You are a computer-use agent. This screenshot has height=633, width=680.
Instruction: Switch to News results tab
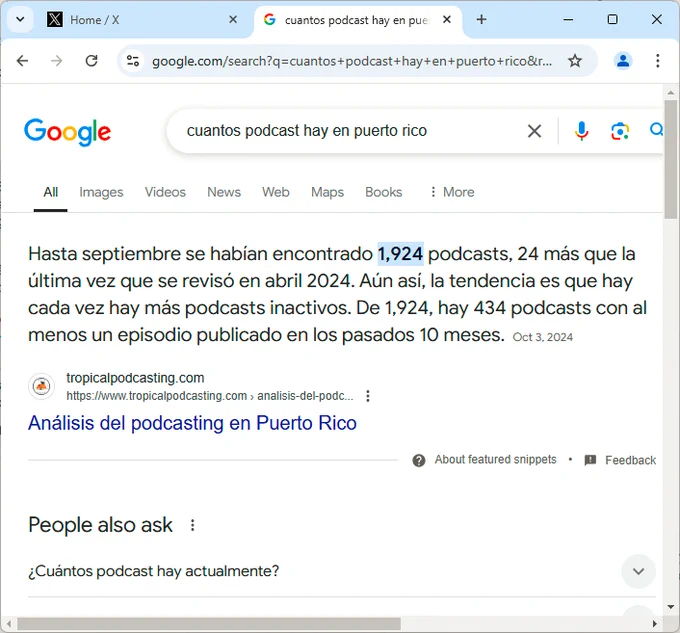[x=224, y=192]
